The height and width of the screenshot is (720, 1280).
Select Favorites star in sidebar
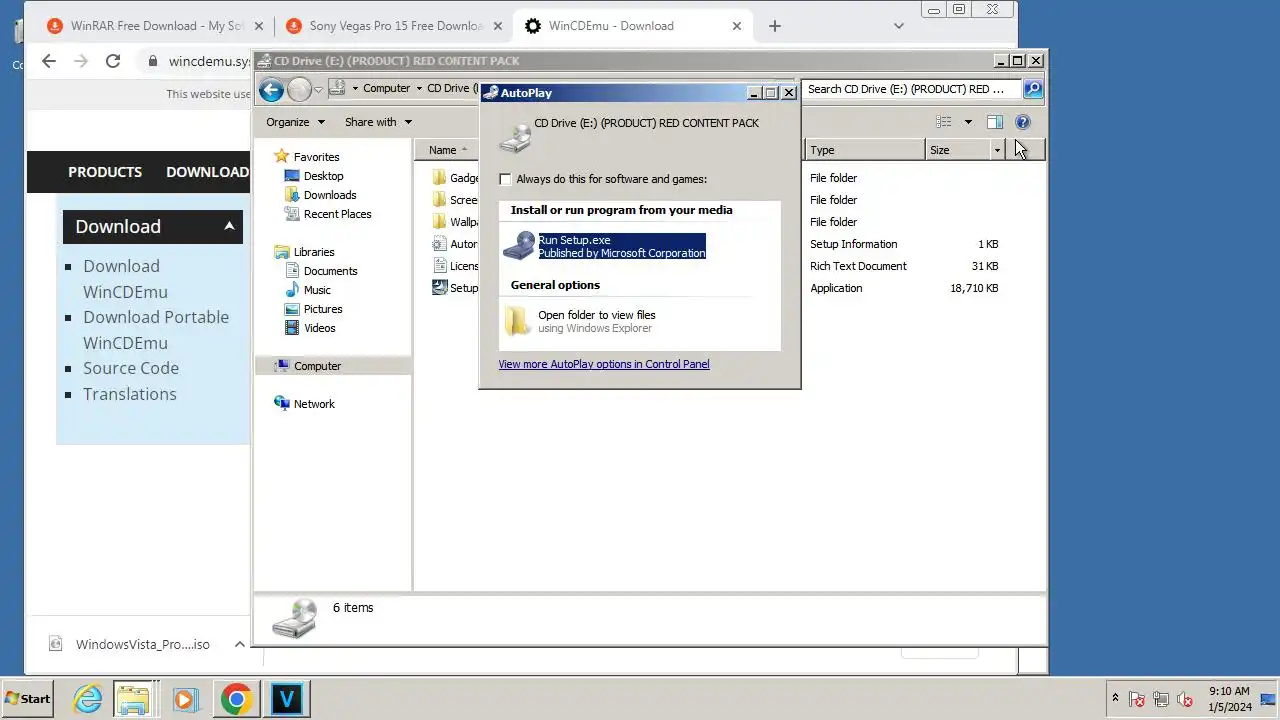[282, 157]
